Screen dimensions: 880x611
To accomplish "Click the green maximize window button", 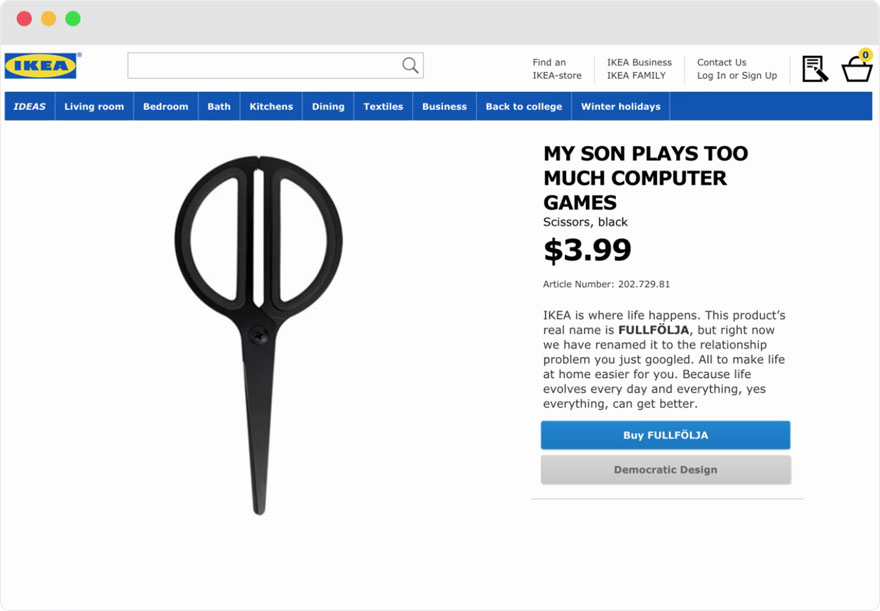I will pyautogui.click(x=73, y=19).
